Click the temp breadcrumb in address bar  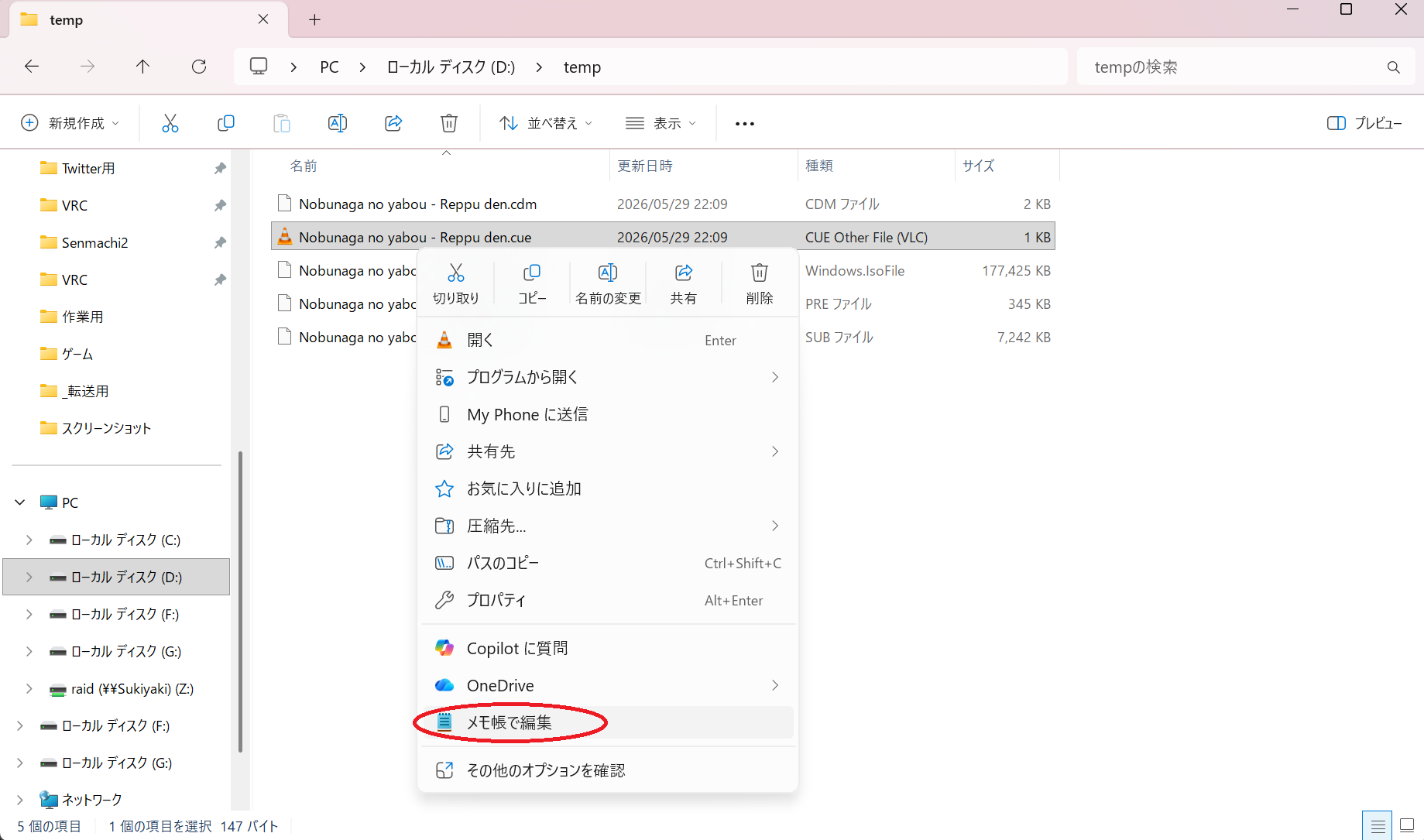[582, 67]
